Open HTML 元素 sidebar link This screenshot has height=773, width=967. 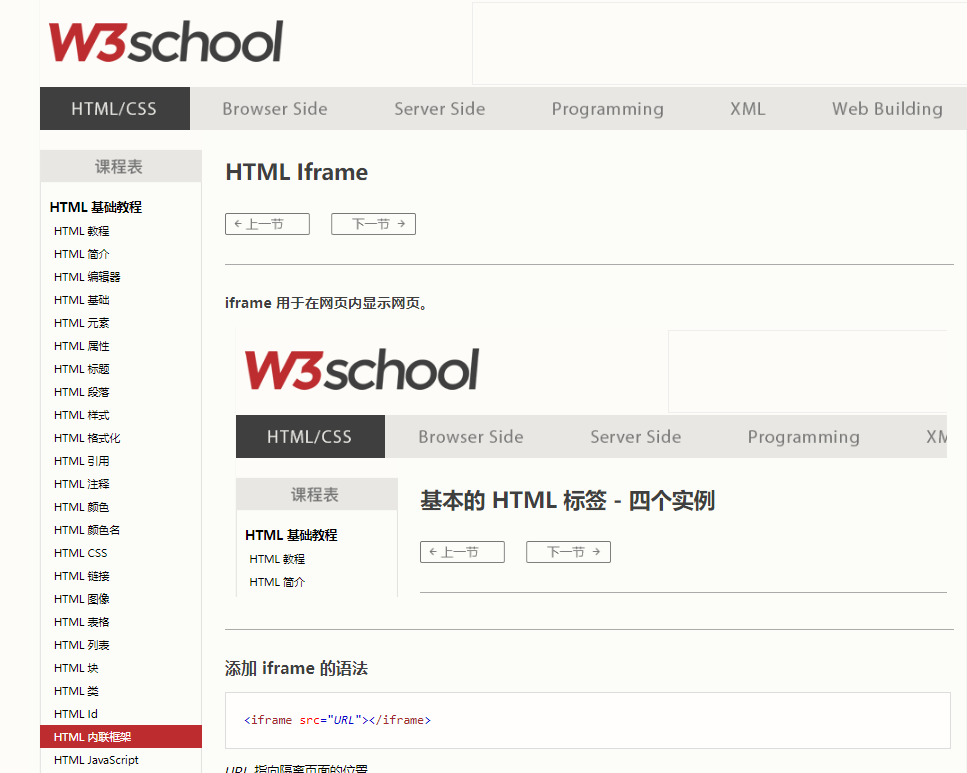81,323
